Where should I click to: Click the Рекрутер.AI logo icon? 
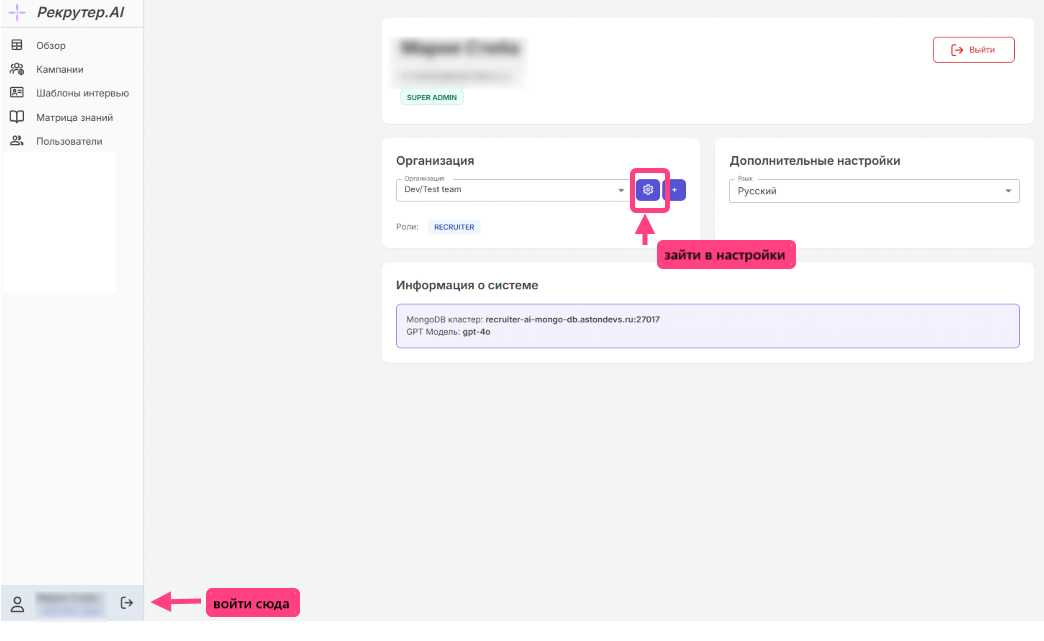click(x=17, y=13)
